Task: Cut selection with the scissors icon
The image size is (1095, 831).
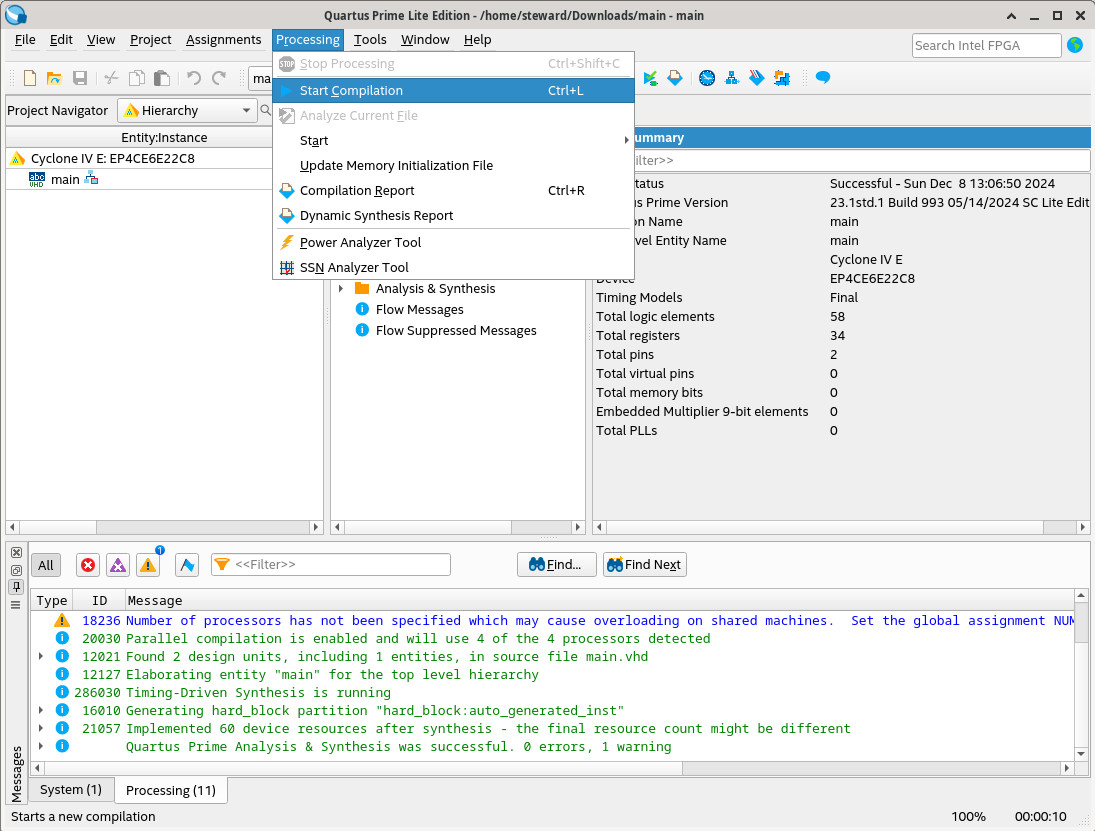Action: click(111, 78)
